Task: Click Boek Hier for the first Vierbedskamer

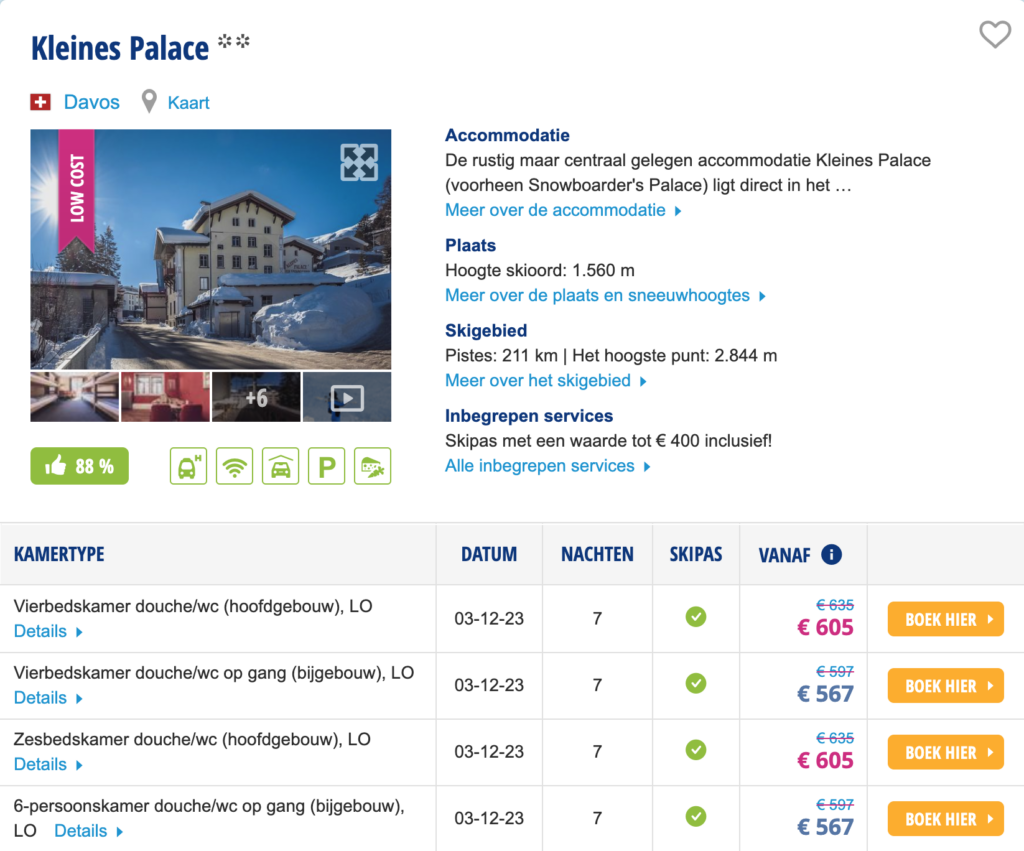Action: pyautogui.click(x=945, y=619)
